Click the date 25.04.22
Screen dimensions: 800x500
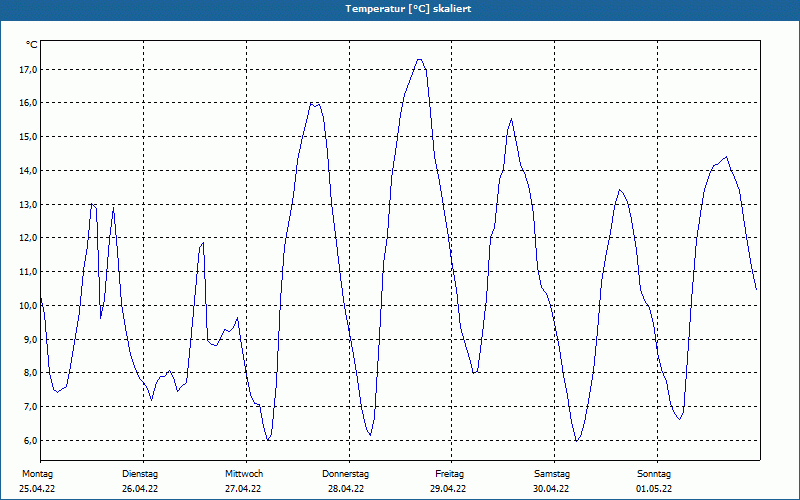pos(37,489)
